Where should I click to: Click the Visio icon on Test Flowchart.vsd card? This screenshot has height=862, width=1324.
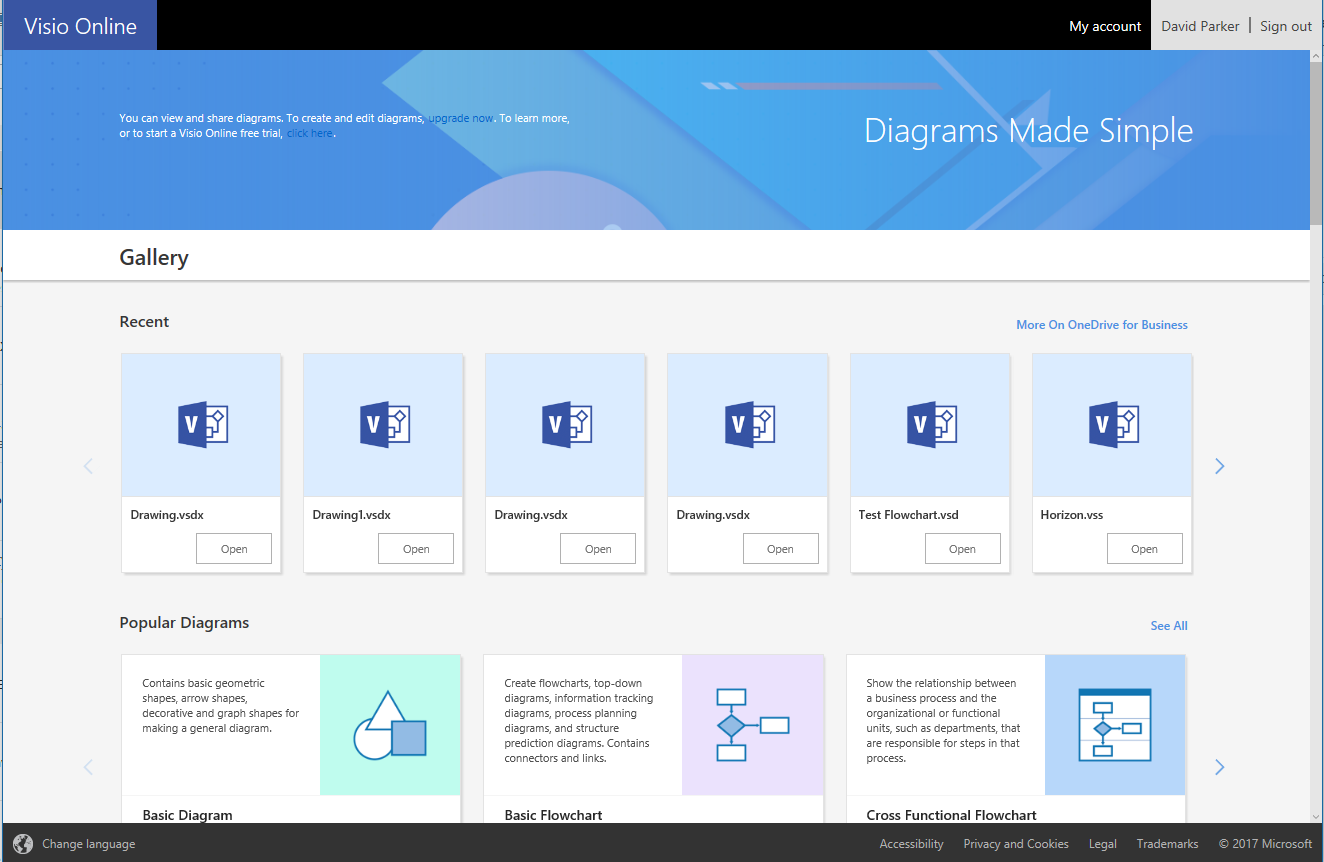click(929, 424)
